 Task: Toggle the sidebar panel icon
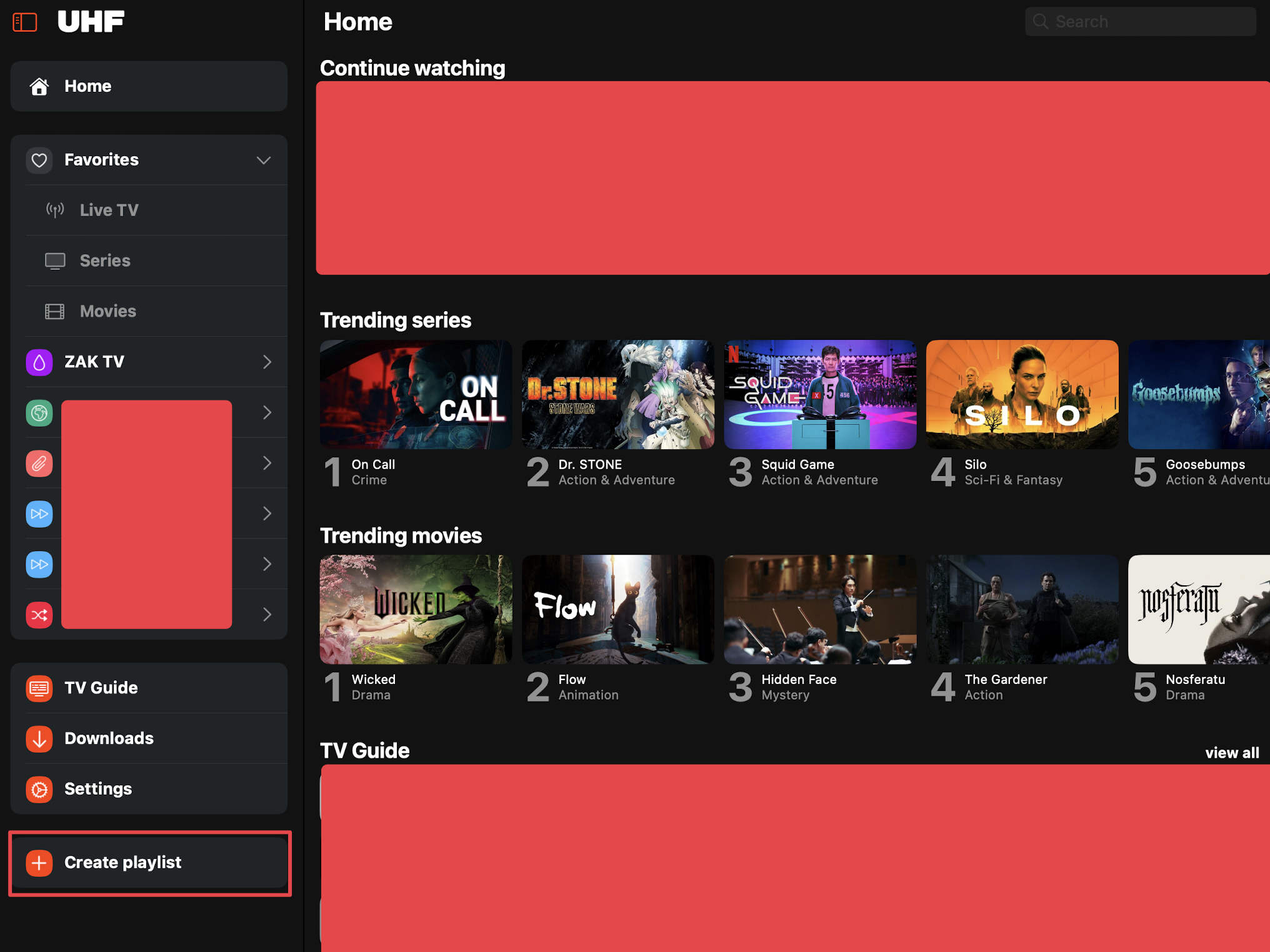pos(25,22)
